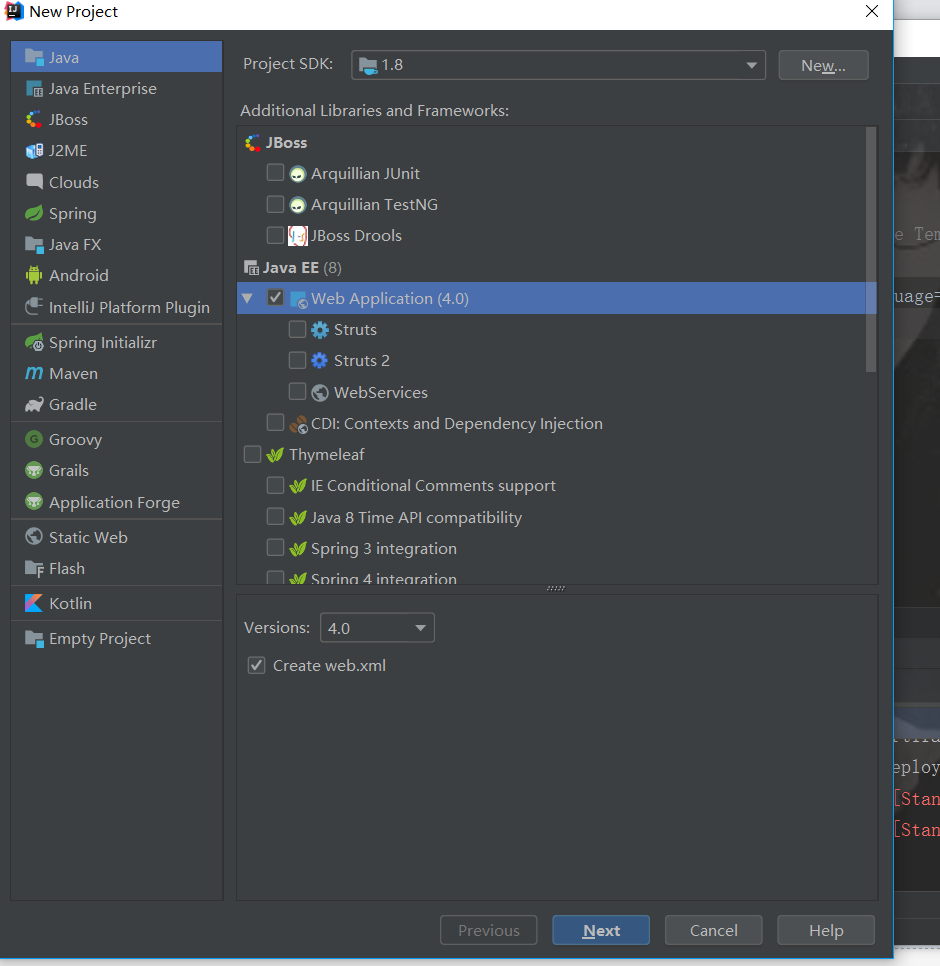The height and width of the screenshot is (966, 940).
Task: Click the Struts gear icon
Action: click(320, 330)
